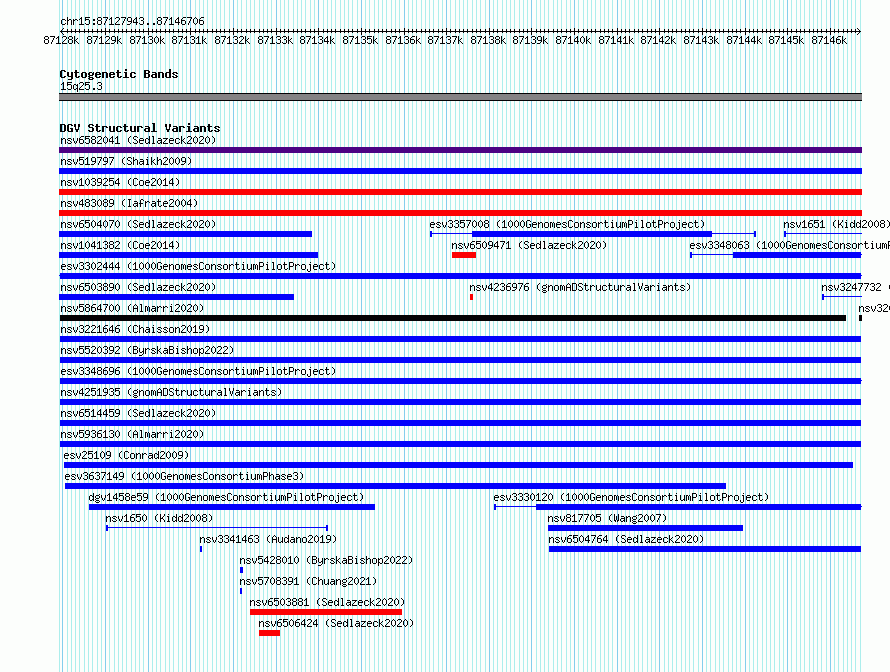Select the nsv3247732 label
The image size is (890, 672).
pos(855,287)
